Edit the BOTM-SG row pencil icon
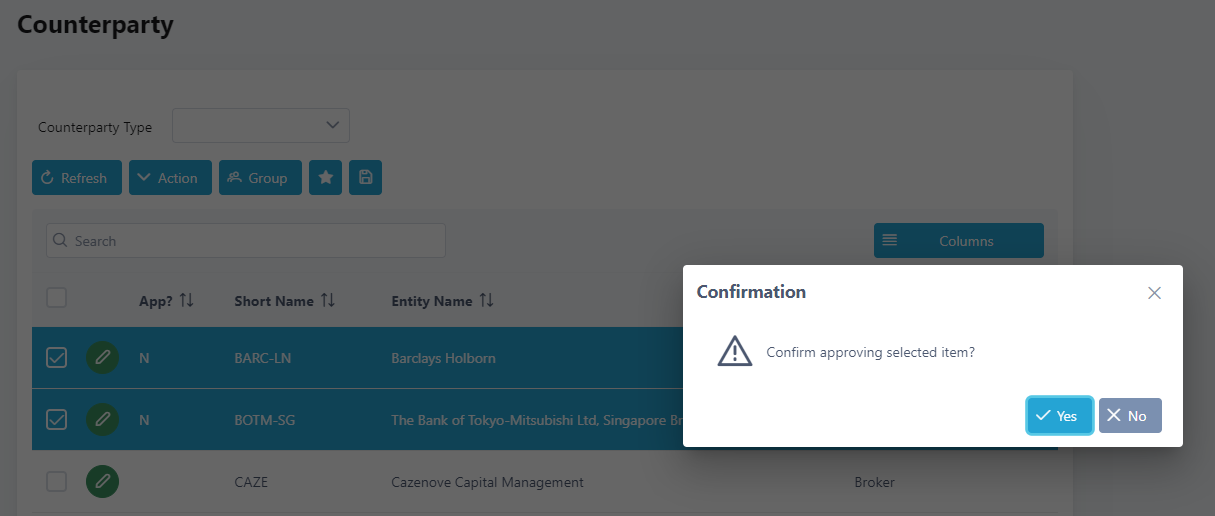 (102, 420)
